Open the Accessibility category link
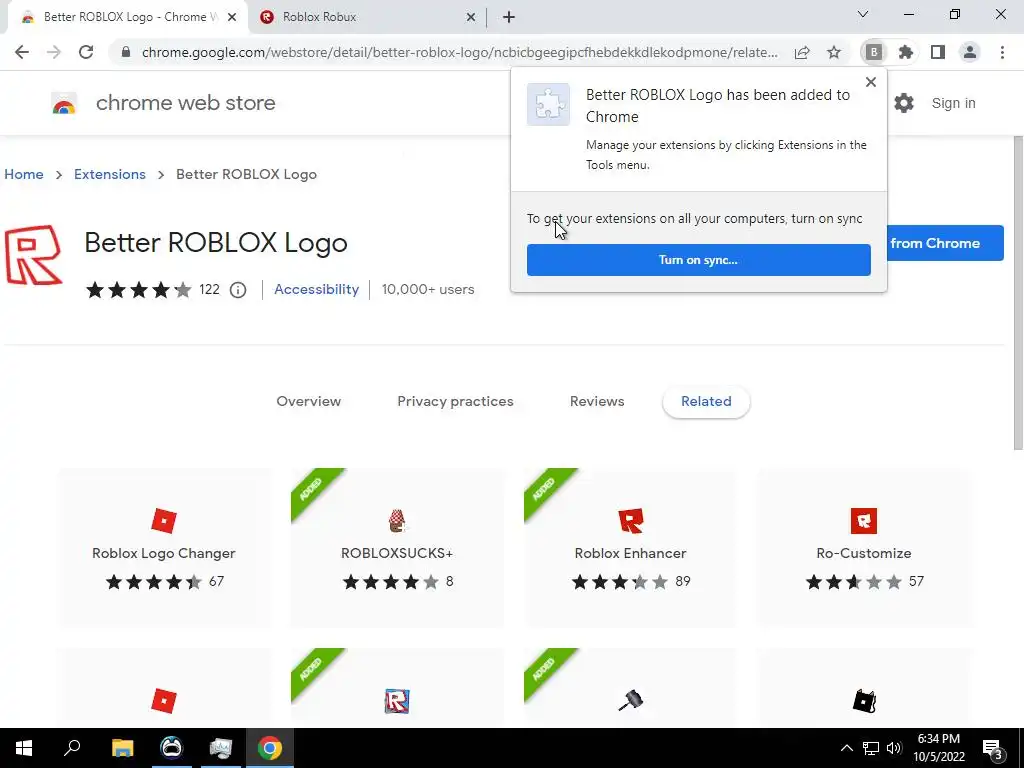Viewport: 1024px width, 768px height. click(316, 289)
